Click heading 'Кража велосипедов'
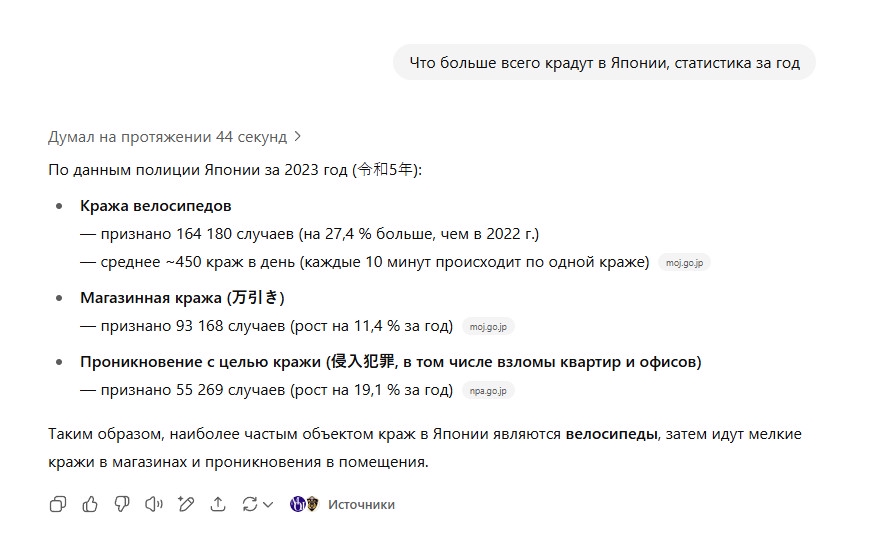 (155, 206)
